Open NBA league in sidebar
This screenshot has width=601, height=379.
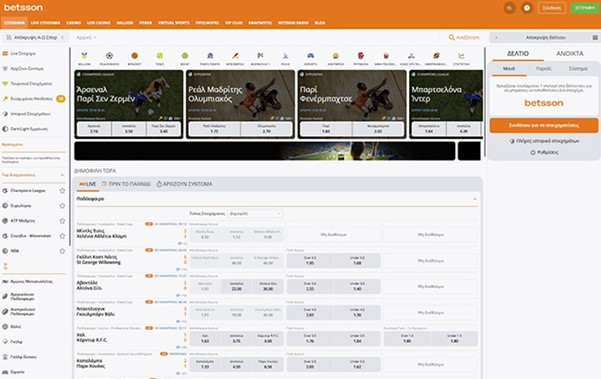click(15, 251)
